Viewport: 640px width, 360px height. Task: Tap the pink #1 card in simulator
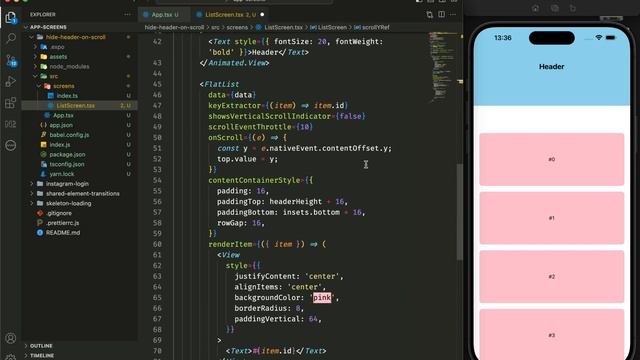coord(551,218)
